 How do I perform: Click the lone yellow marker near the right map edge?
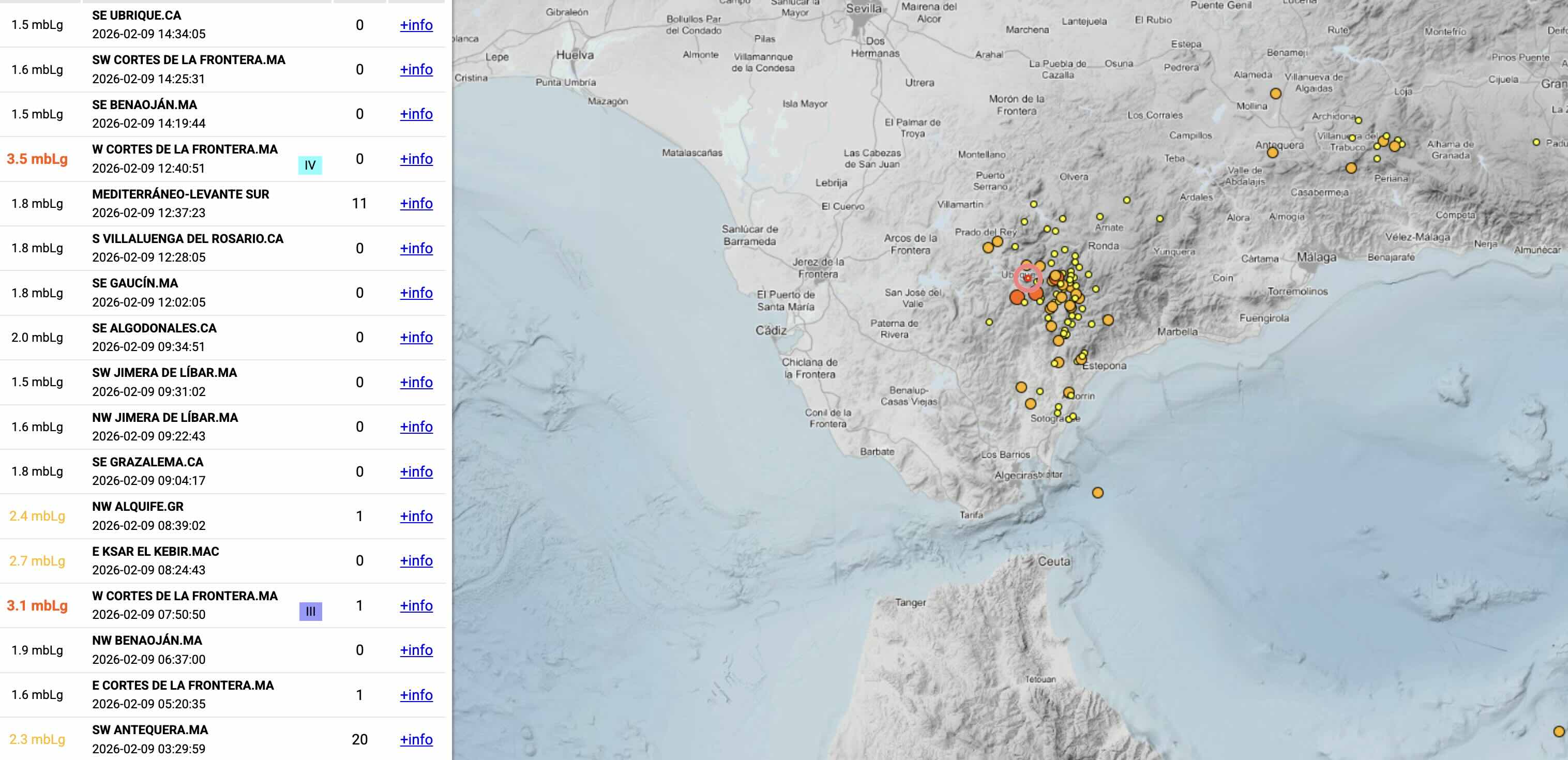[1536, 141]
